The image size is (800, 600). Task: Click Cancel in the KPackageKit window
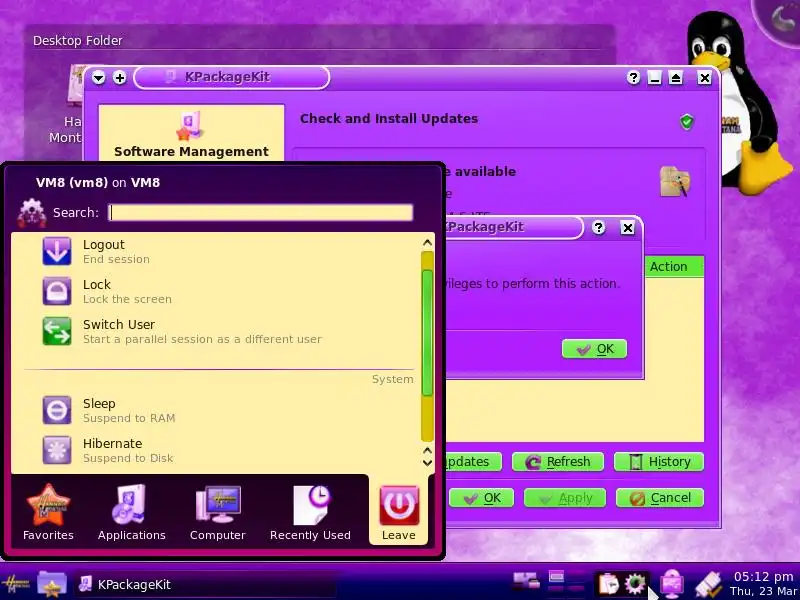[660, 498]
